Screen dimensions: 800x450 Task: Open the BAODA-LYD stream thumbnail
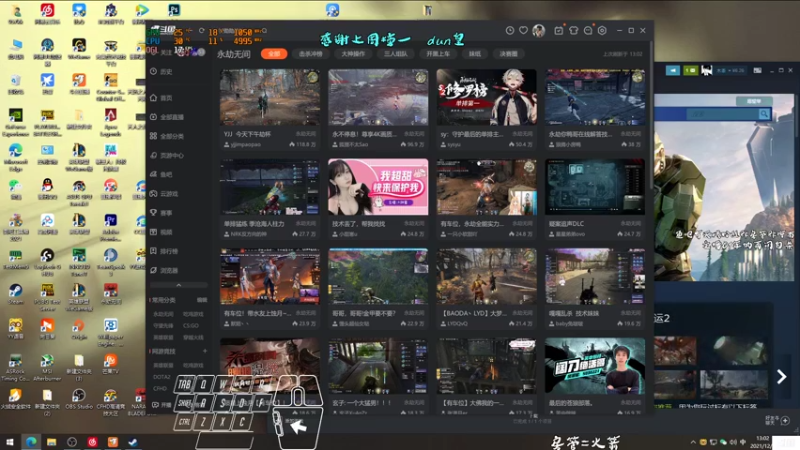pyautogui.click(x=486, y=277)
